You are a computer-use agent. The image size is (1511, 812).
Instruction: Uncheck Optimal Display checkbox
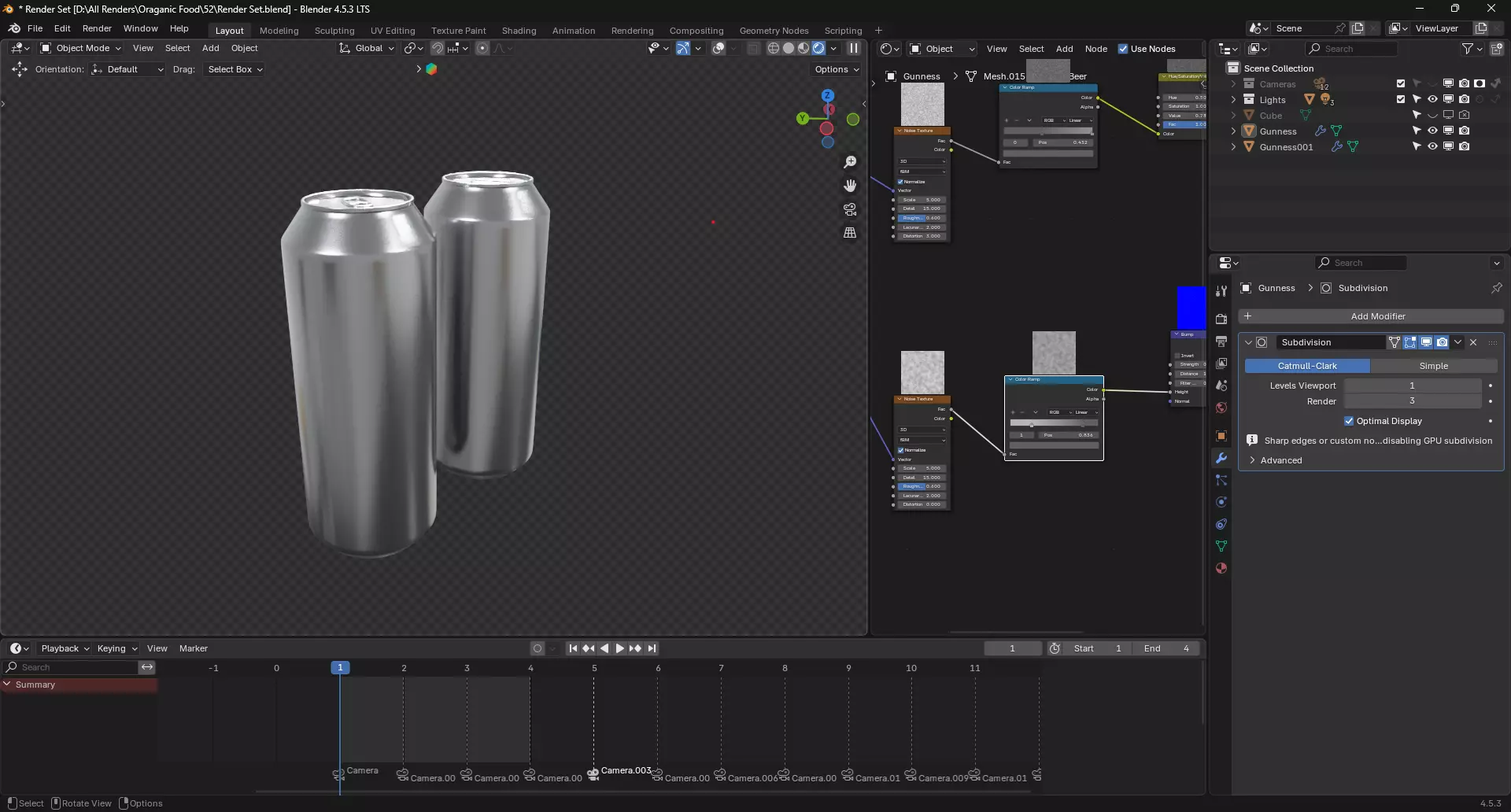click(1349, 421)
